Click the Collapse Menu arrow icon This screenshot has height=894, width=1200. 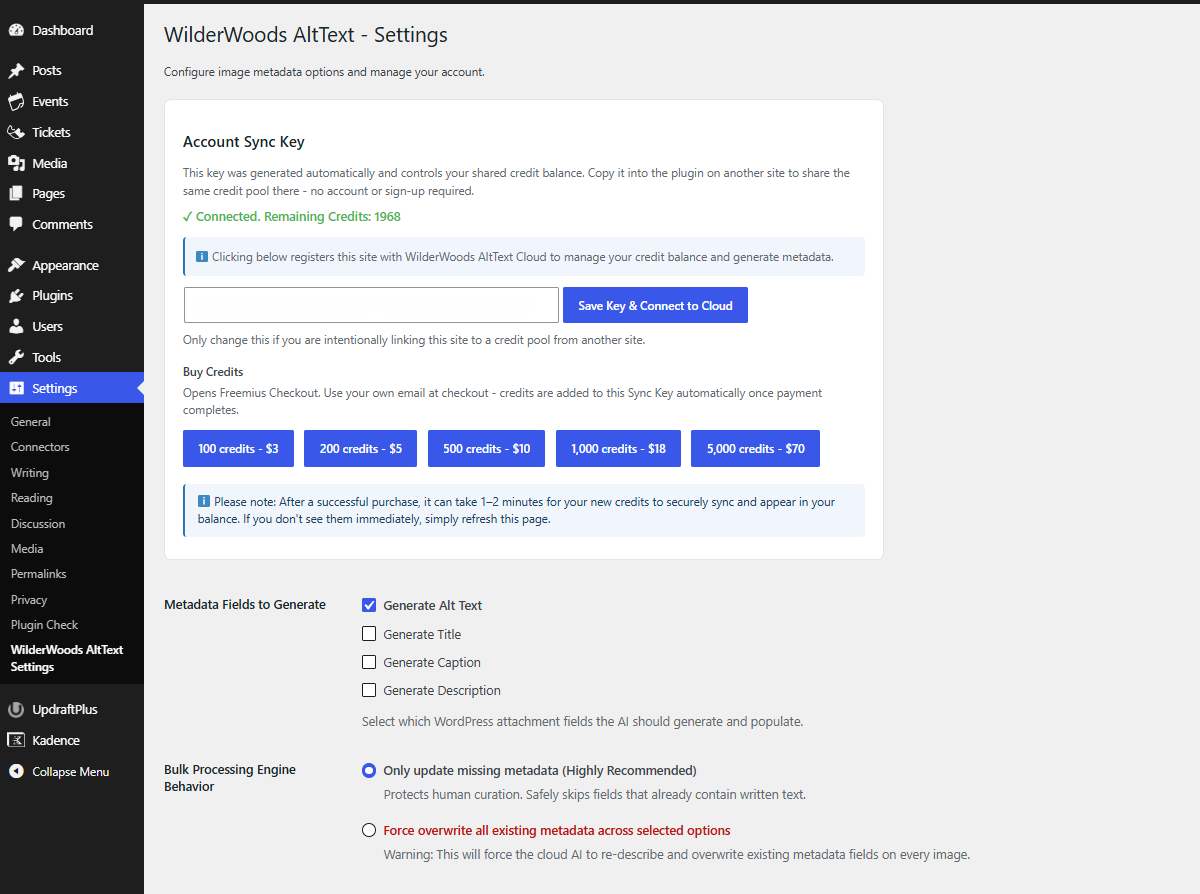16,771
